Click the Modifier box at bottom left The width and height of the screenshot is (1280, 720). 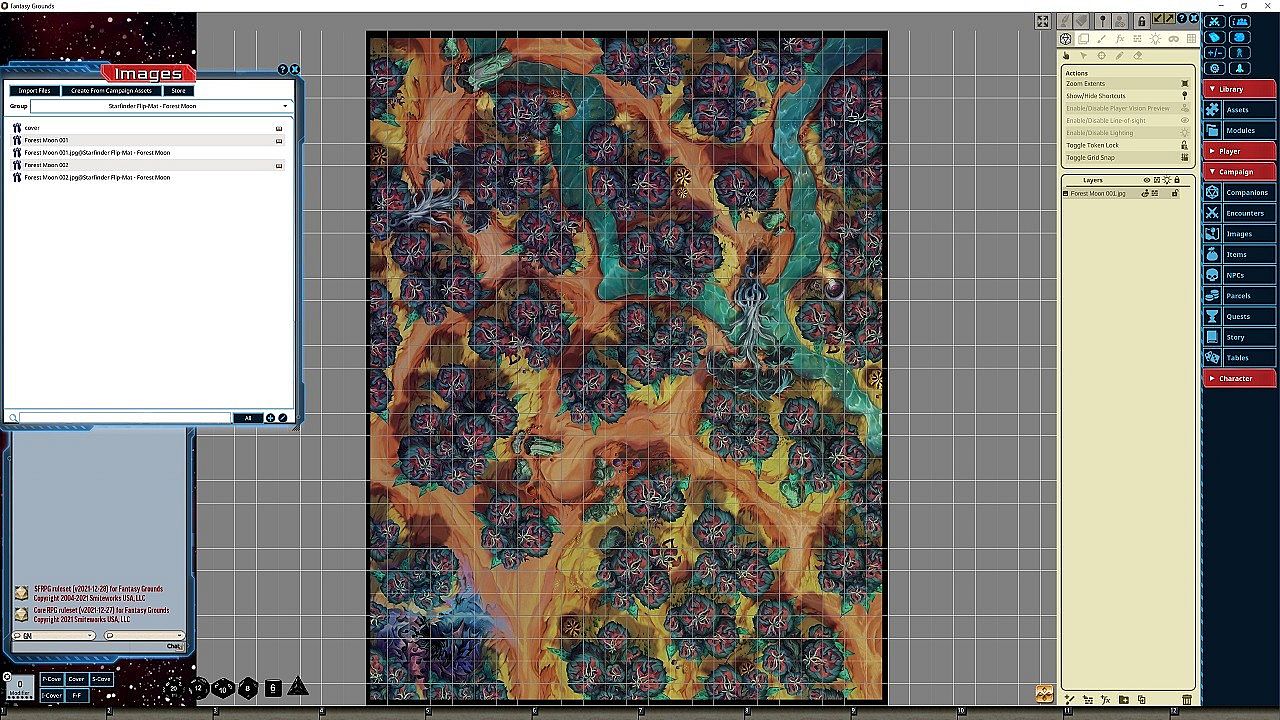[19, 686]
